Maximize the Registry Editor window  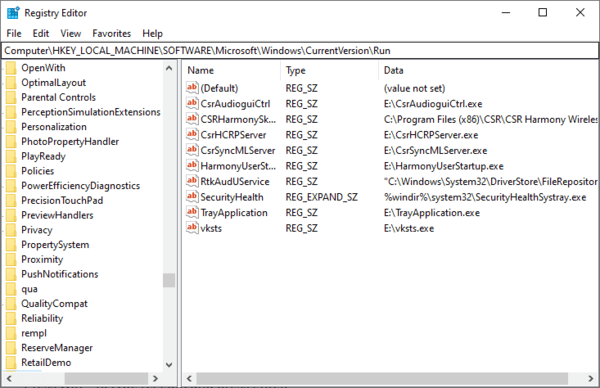pyautogui.click(x=542, y=12)
